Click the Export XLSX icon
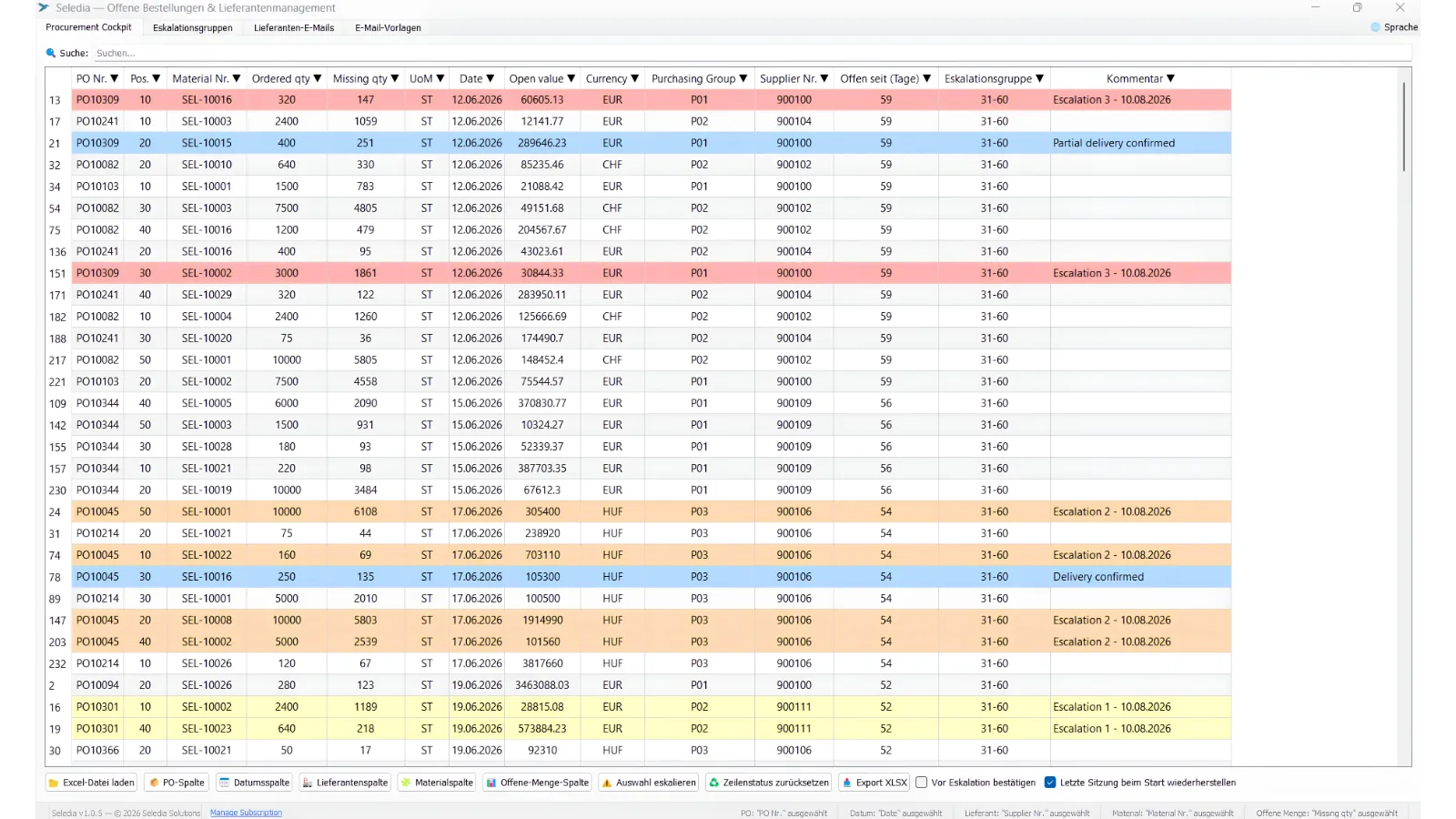The width and height of the screenshot is (1456, 819). click(x=847, y=783)
